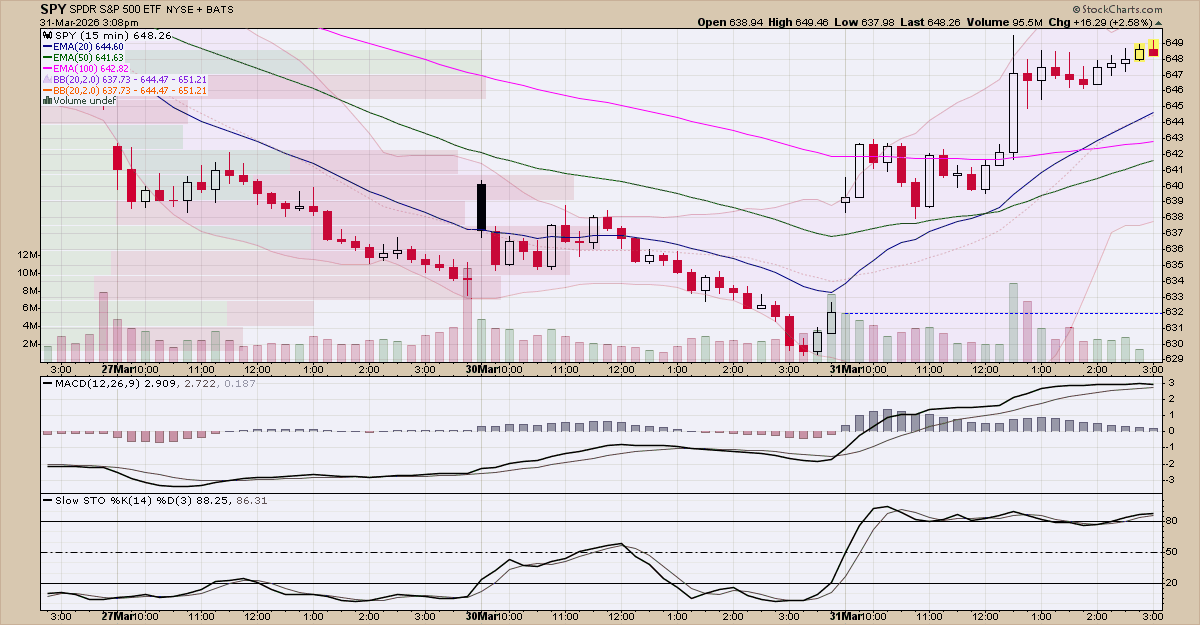
Task: Click the green EMA(50) line swatch in legend
Action: click(x=47, y=57)
